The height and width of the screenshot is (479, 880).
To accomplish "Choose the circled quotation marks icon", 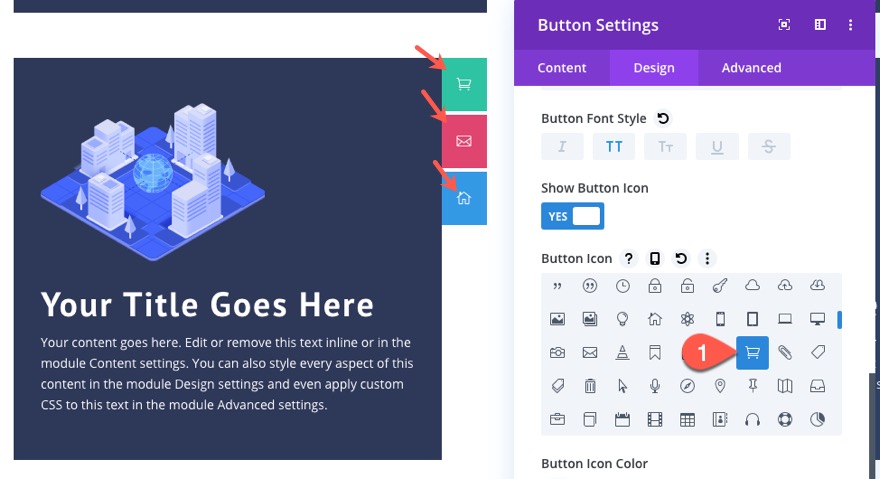I will click(590, 286).
